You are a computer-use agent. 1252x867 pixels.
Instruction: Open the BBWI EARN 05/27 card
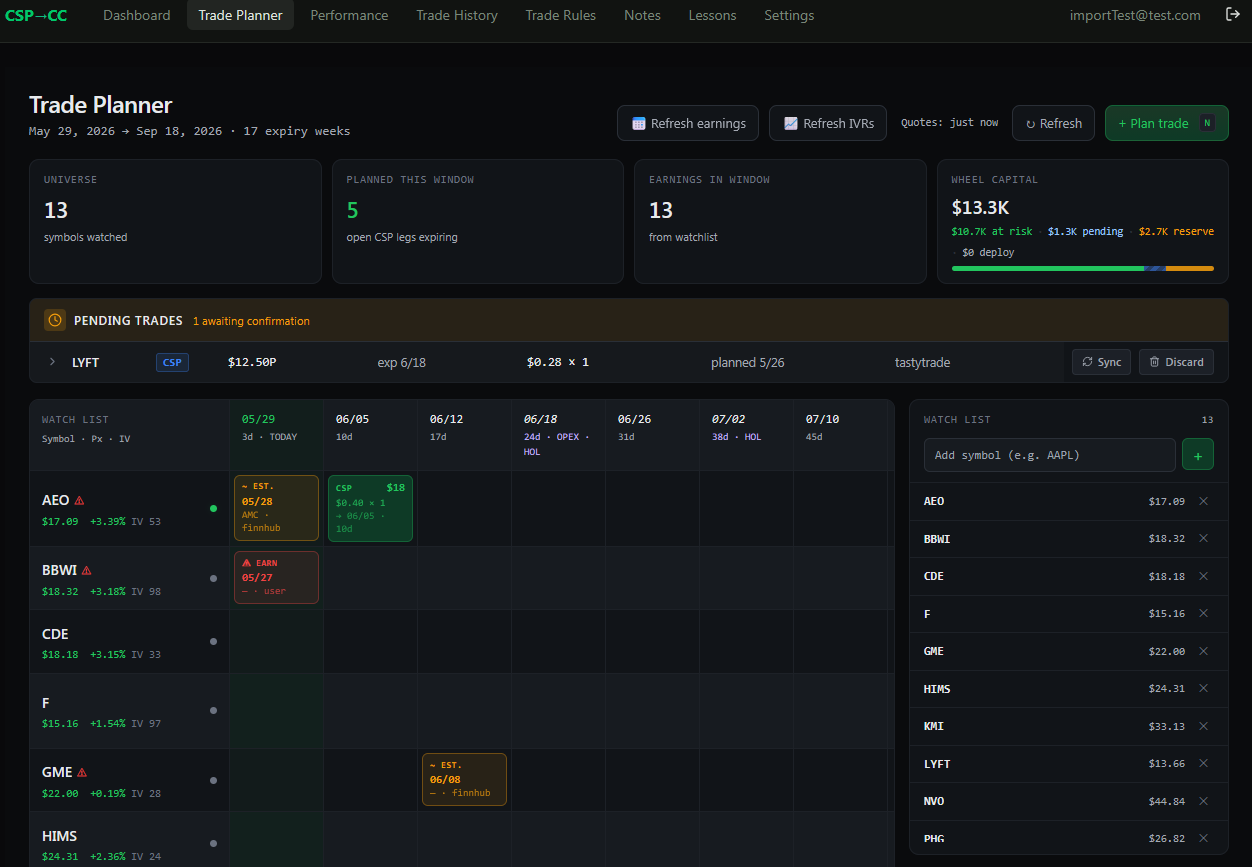(276, 577)
